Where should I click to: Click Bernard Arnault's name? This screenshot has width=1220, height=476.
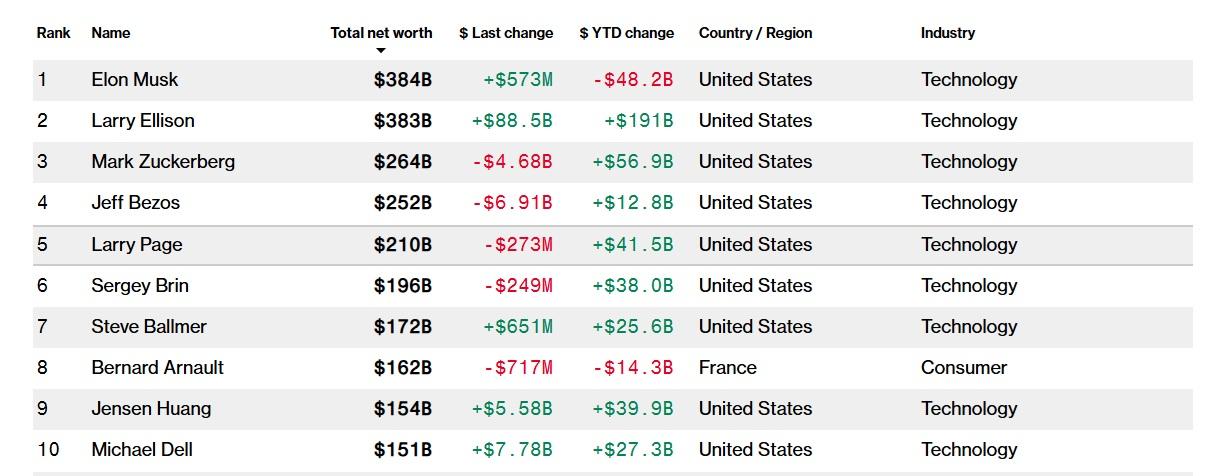[157, 368]
